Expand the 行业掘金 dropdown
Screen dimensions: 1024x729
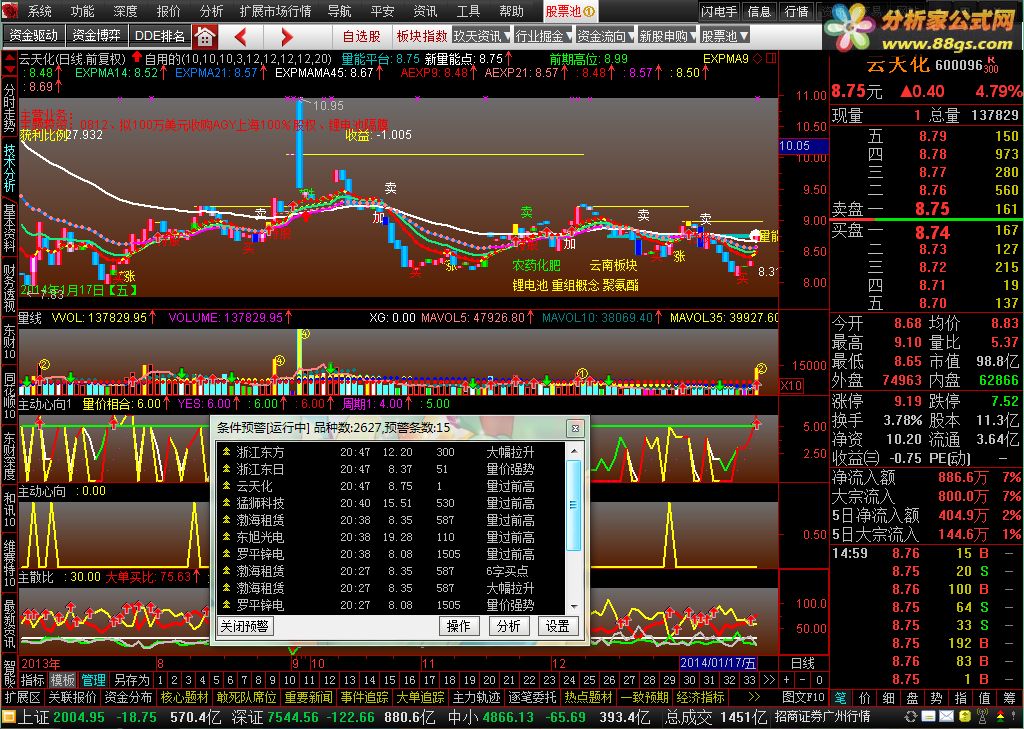[543, 37]
